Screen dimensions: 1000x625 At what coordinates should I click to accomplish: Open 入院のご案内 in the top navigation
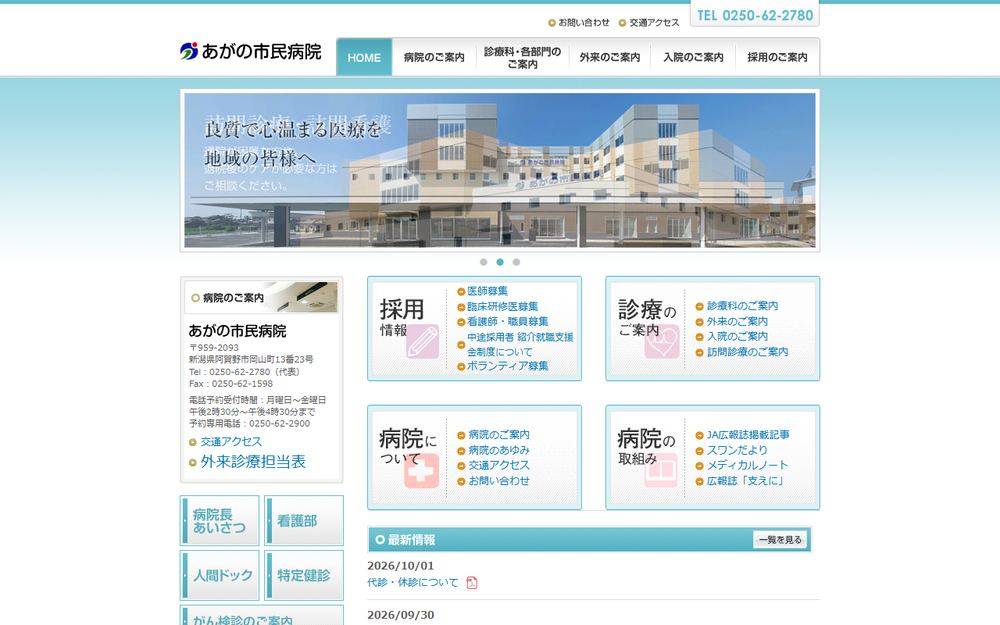click(x=693, y=57)
